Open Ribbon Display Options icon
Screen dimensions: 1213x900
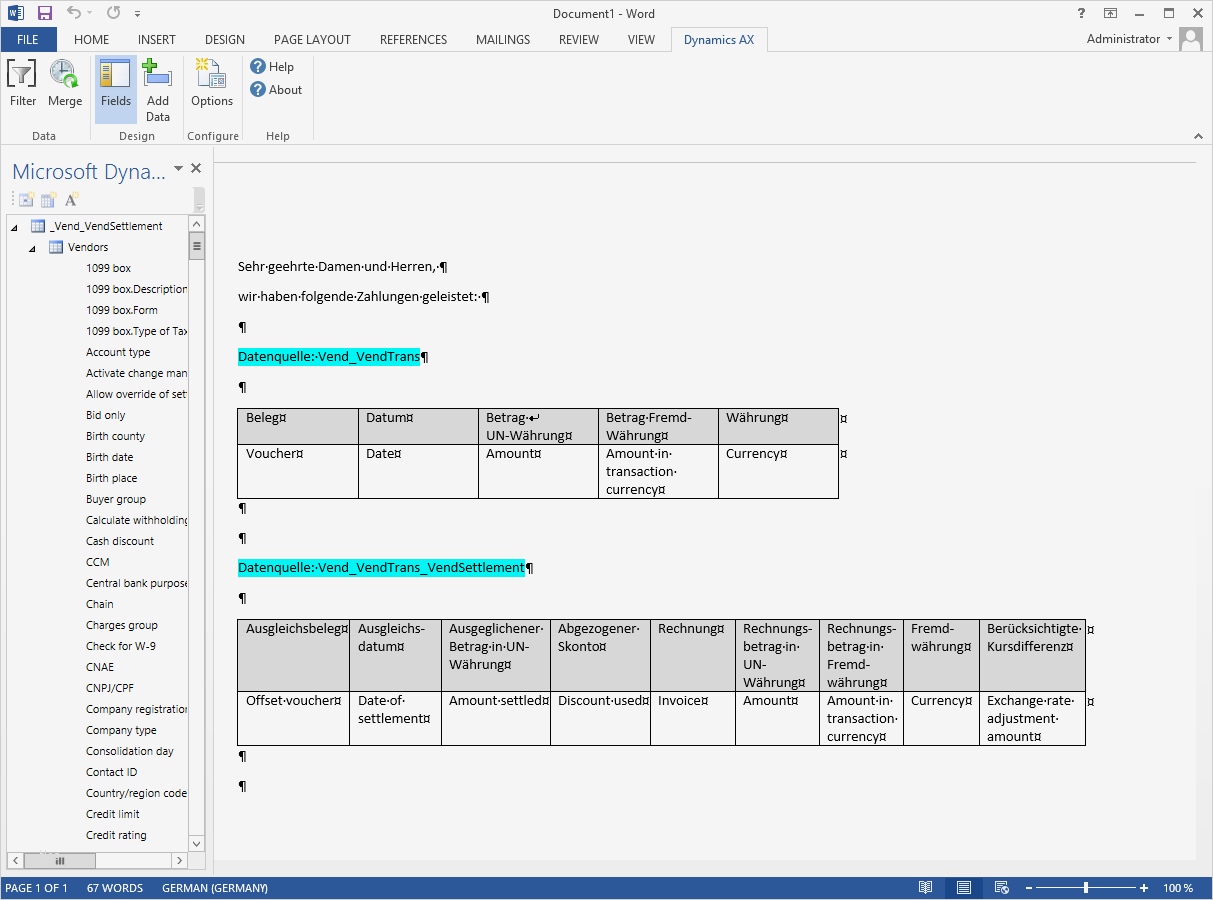click(x=1111, y=13)
